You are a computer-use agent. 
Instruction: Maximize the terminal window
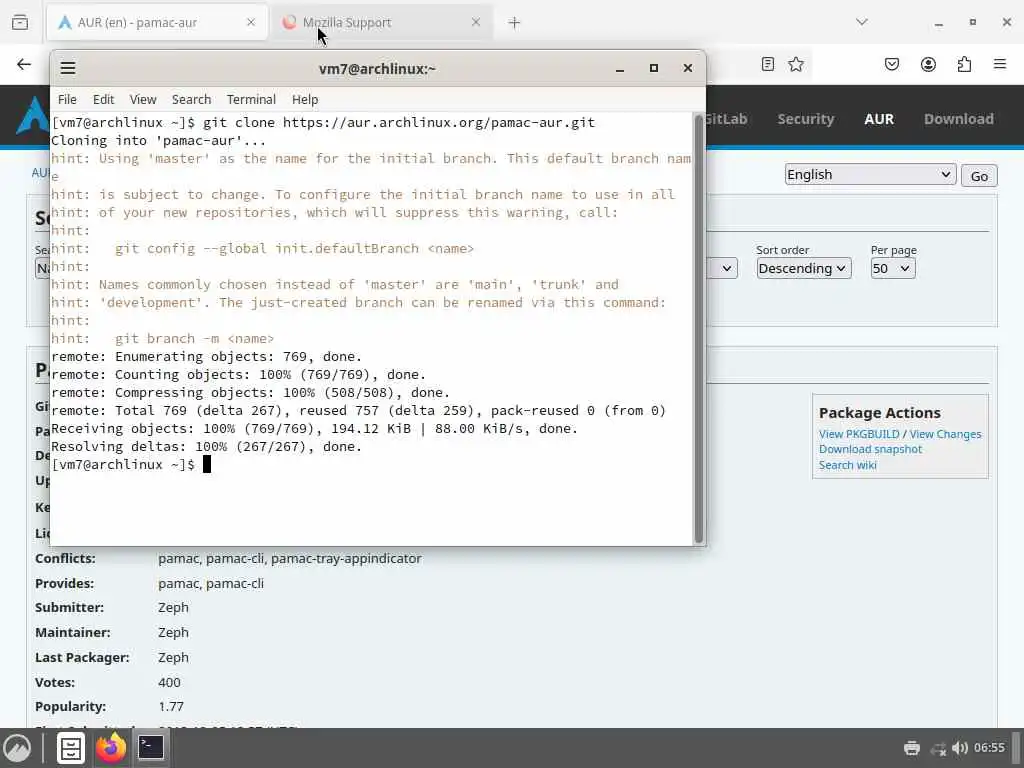coord(654,68)
